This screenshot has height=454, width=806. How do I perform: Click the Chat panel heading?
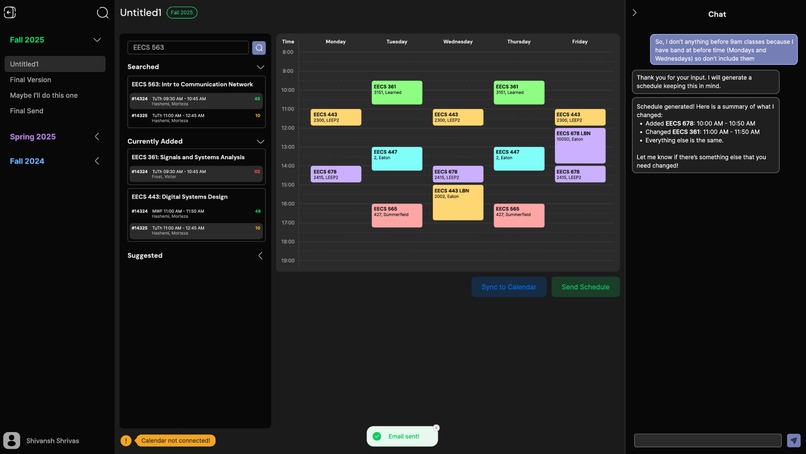pos(717,14)
